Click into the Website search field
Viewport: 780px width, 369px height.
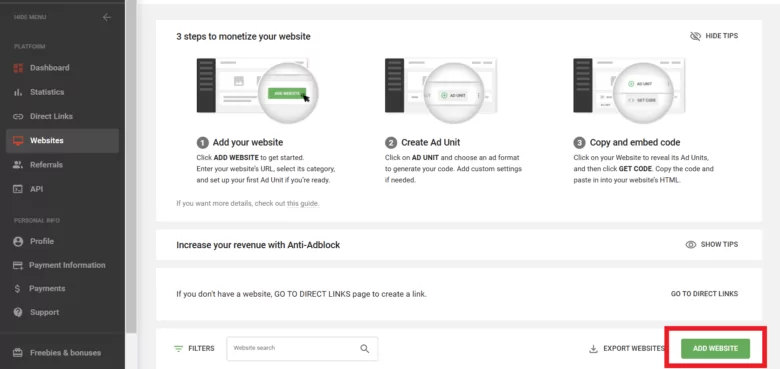pyautogui.click(x=302, y=349)
